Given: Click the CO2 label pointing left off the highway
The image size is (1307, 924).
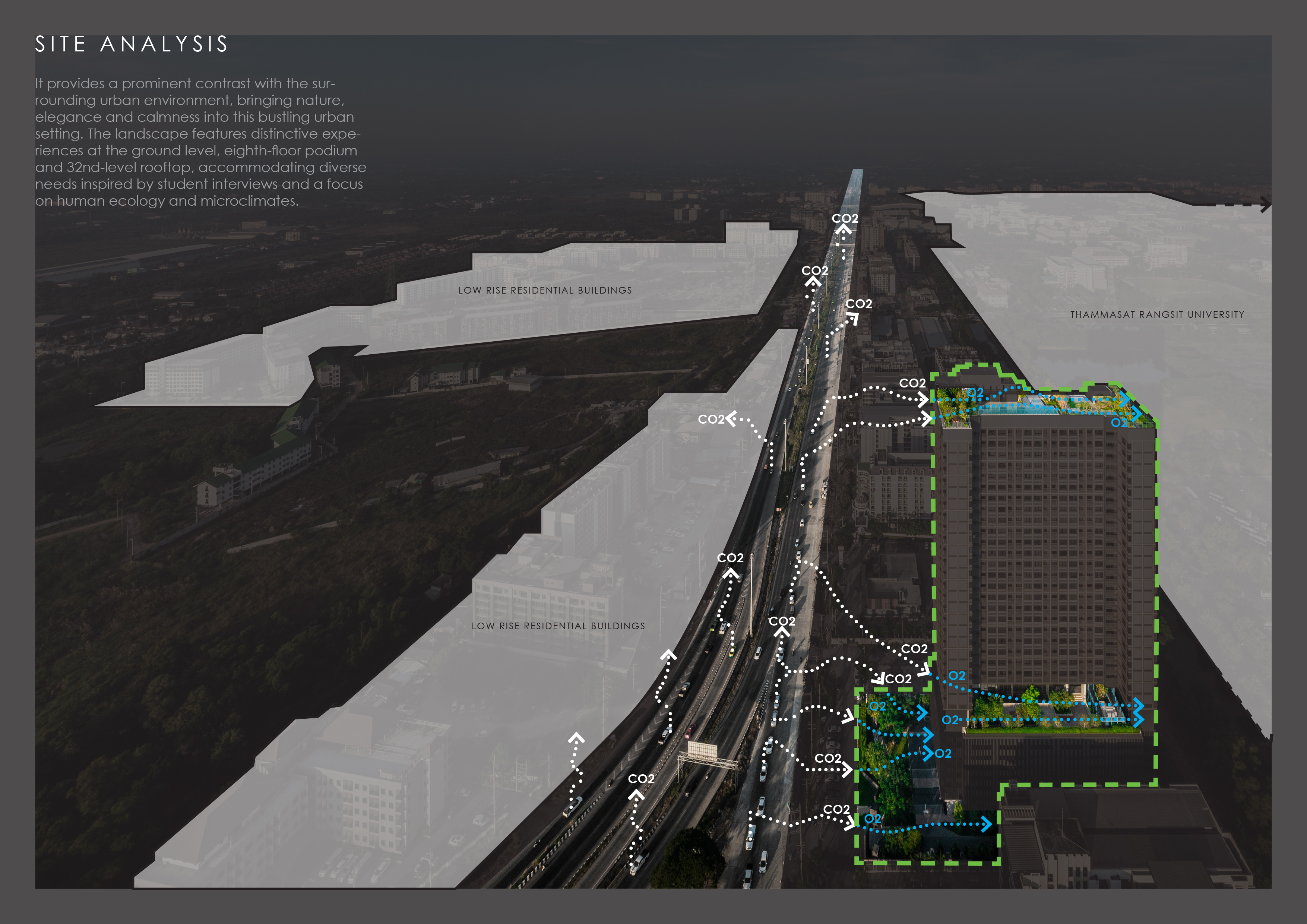Looking at the screenshot, I should point(711,420).
